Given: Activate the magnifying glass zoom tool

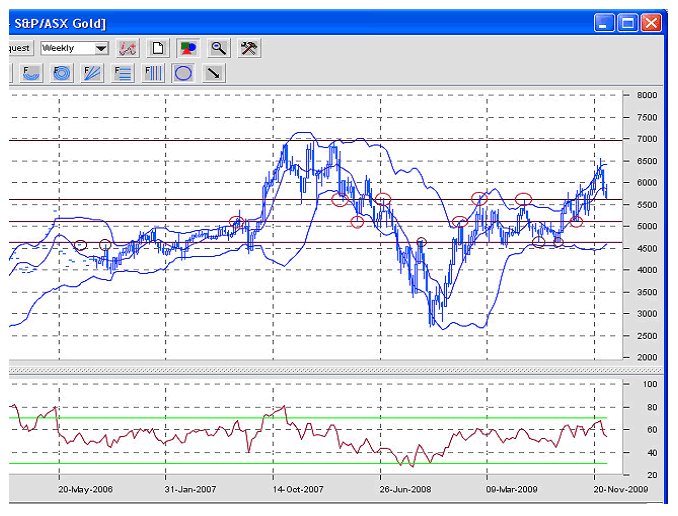Looking at the screenshot, I should click(218, 47).
